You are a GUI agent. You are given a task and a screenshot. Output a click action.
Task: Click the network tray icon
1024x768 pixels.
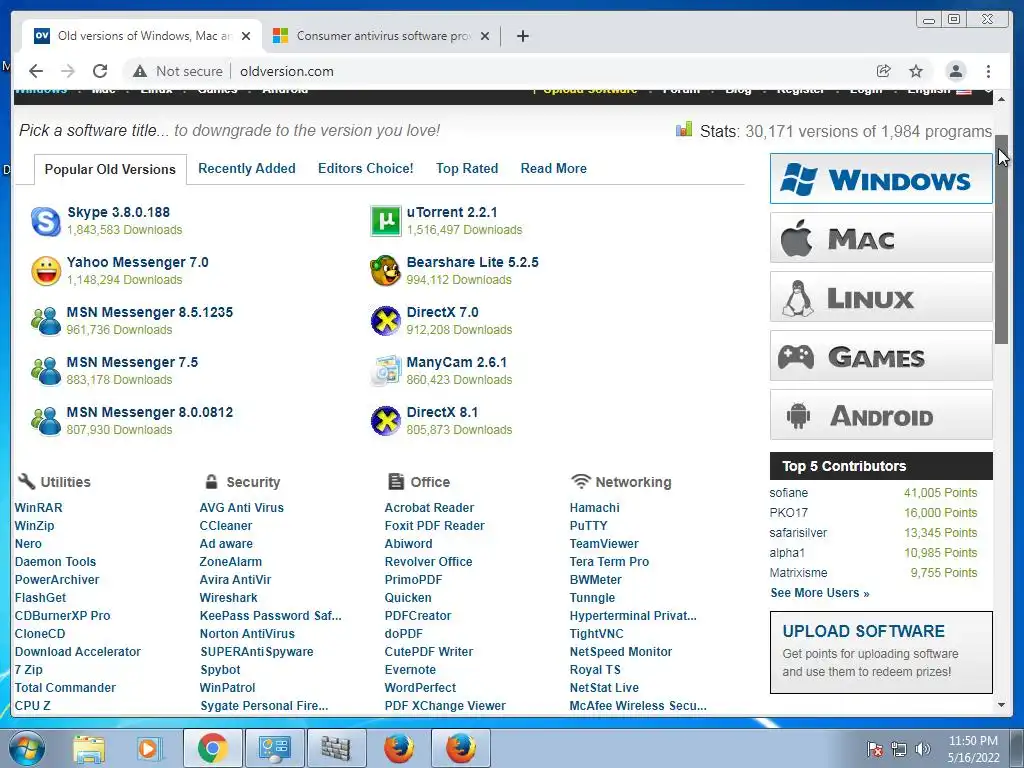click(x=899, y=749)
